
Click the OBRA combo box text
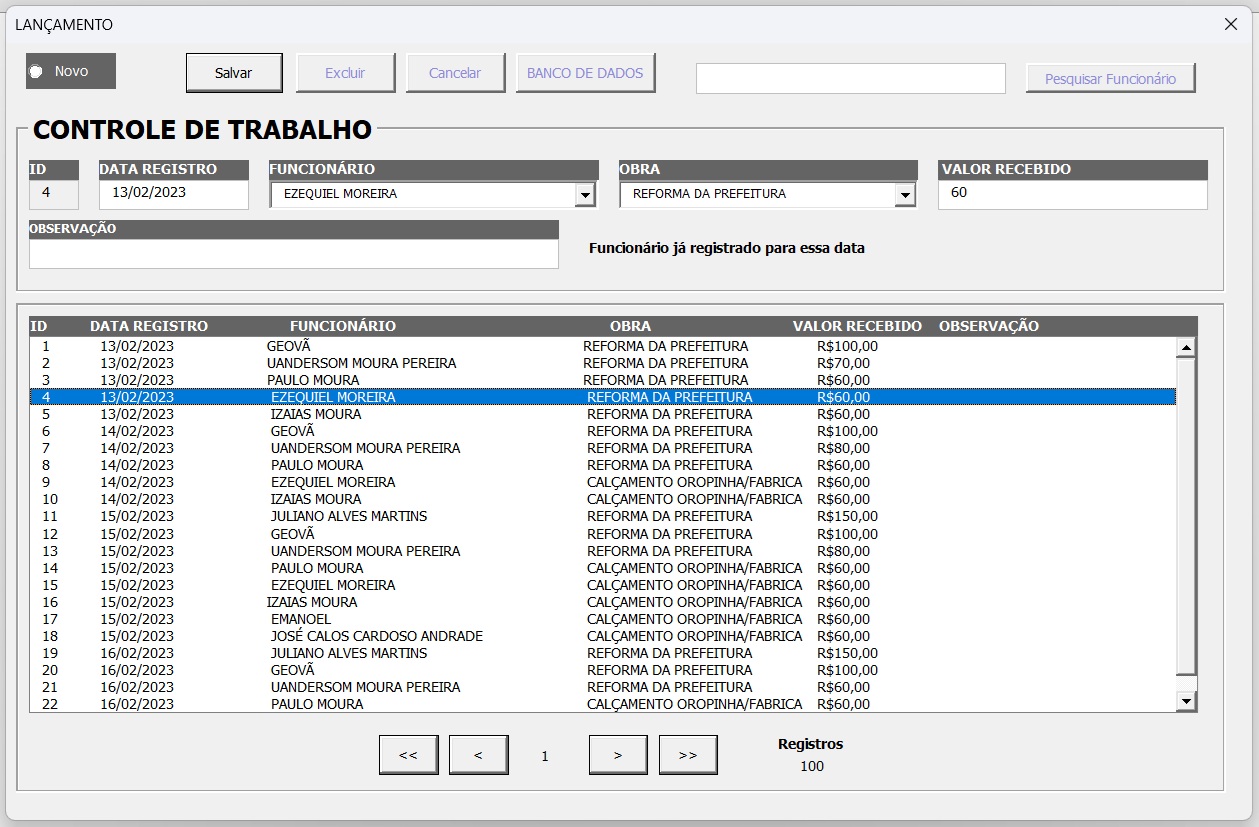(758, 195)
